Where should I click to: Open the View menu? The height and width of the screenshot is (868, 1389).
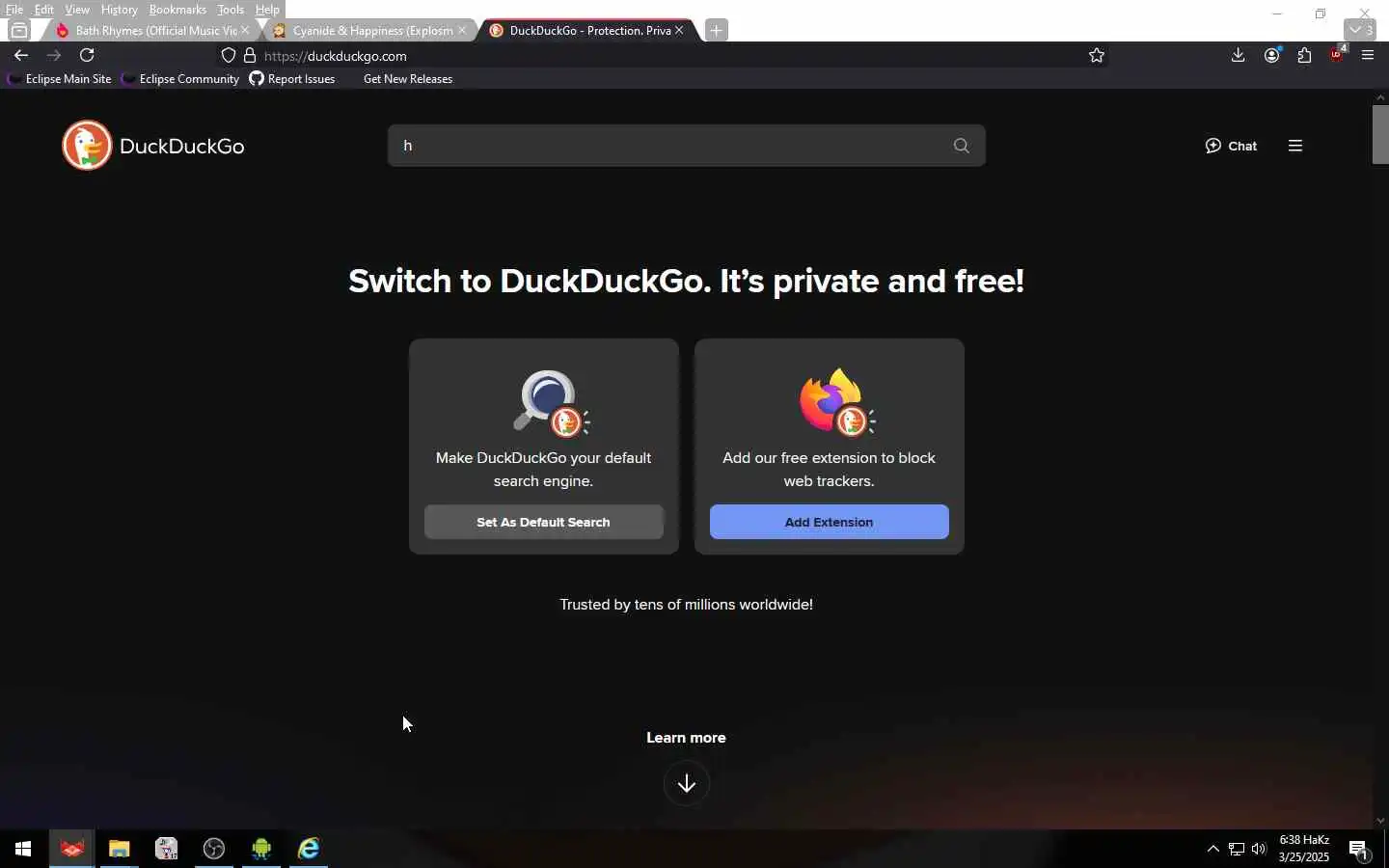click(77, 9)
